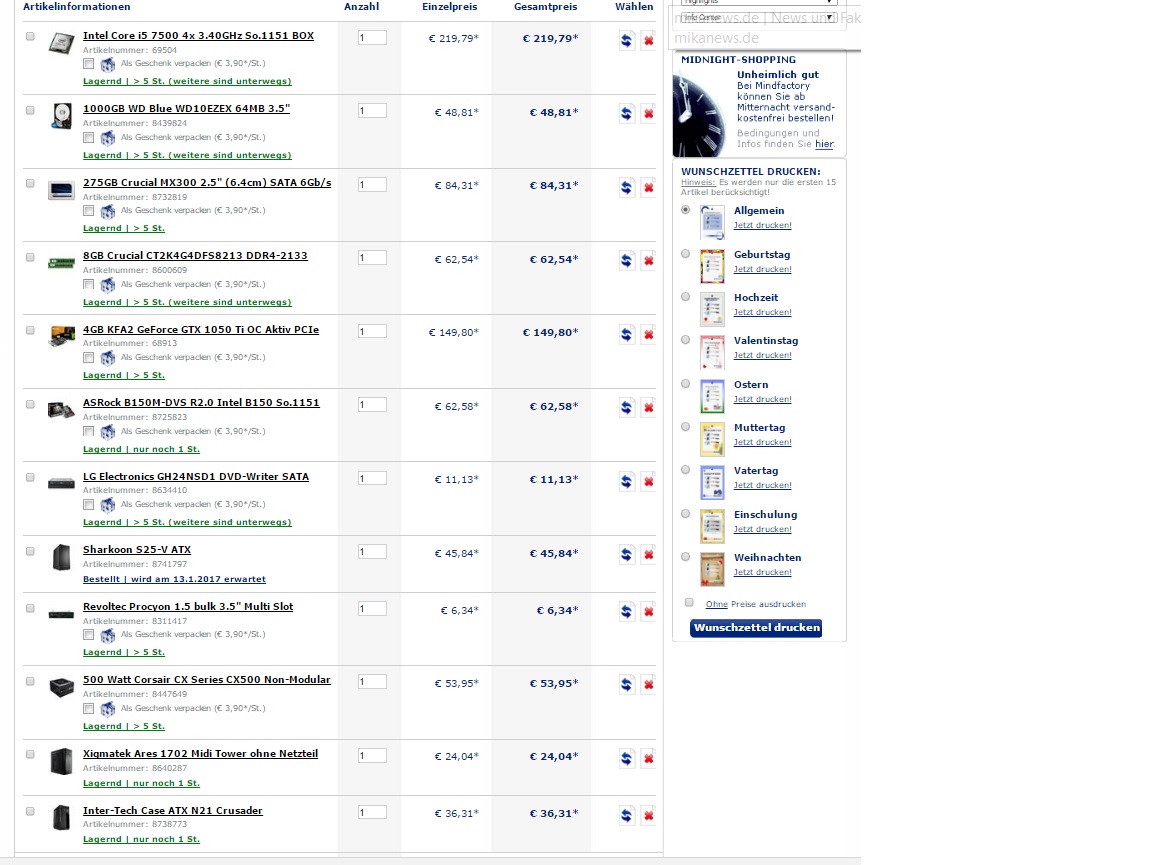The image size is (1152, 865).
Task: Enable gift wrap for Intel Core i5 7500
Action: click(89, 64)
